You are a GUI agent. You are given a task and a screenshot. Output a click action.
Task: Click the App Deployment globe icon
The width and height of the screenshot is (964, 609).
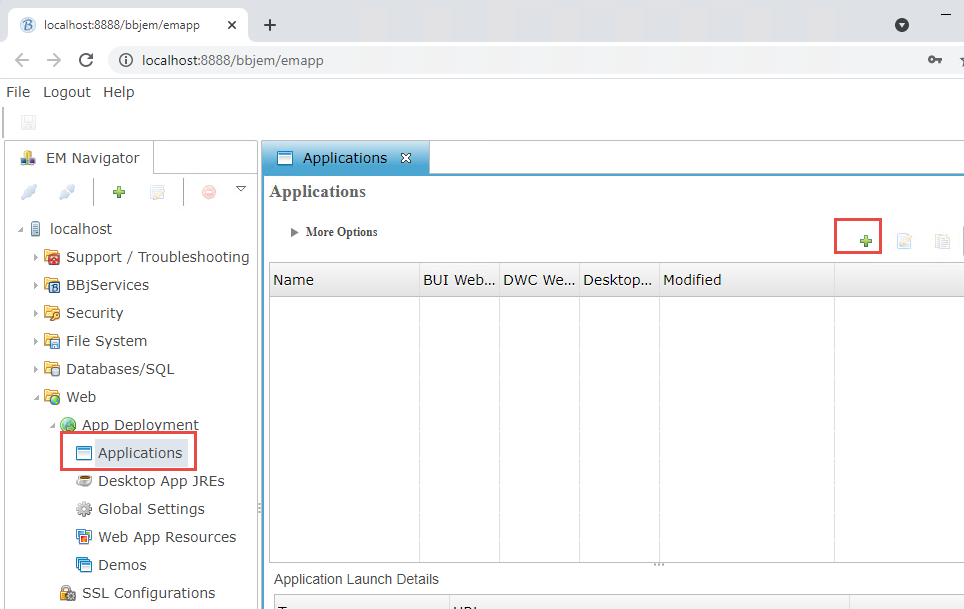(68, 425)
